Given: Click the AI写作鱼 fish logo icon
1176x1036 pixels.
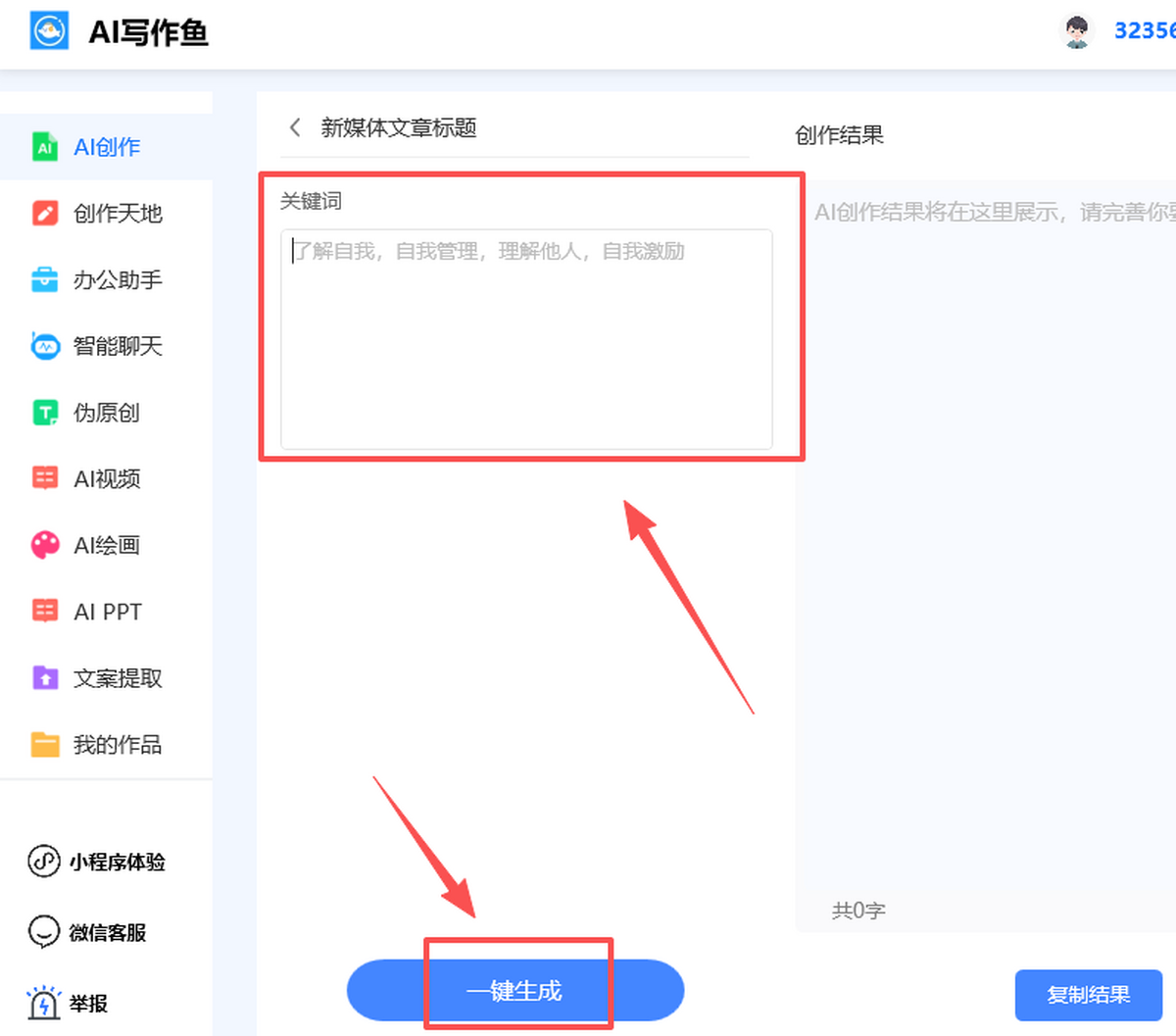Looking at the screenshot, I should click(49, 30).
